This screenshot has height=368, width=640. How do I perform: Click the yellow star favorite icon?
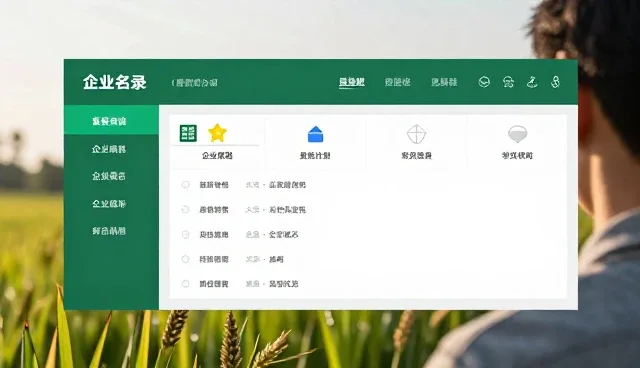click(217, 133)
